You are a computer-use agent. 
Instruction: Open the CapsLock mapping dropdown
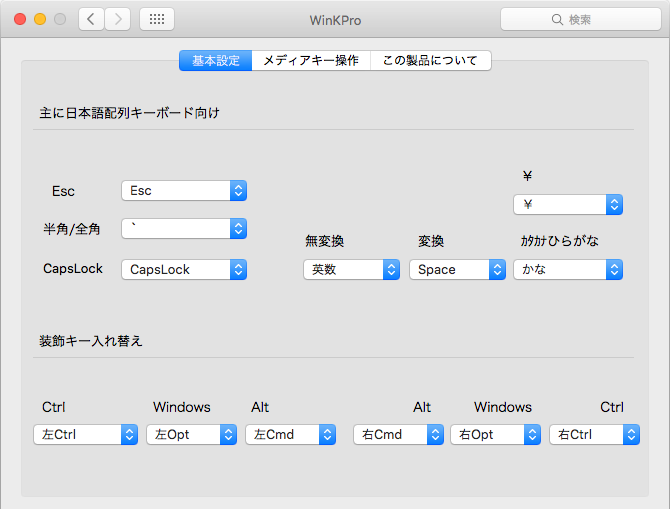pos(184,270)
